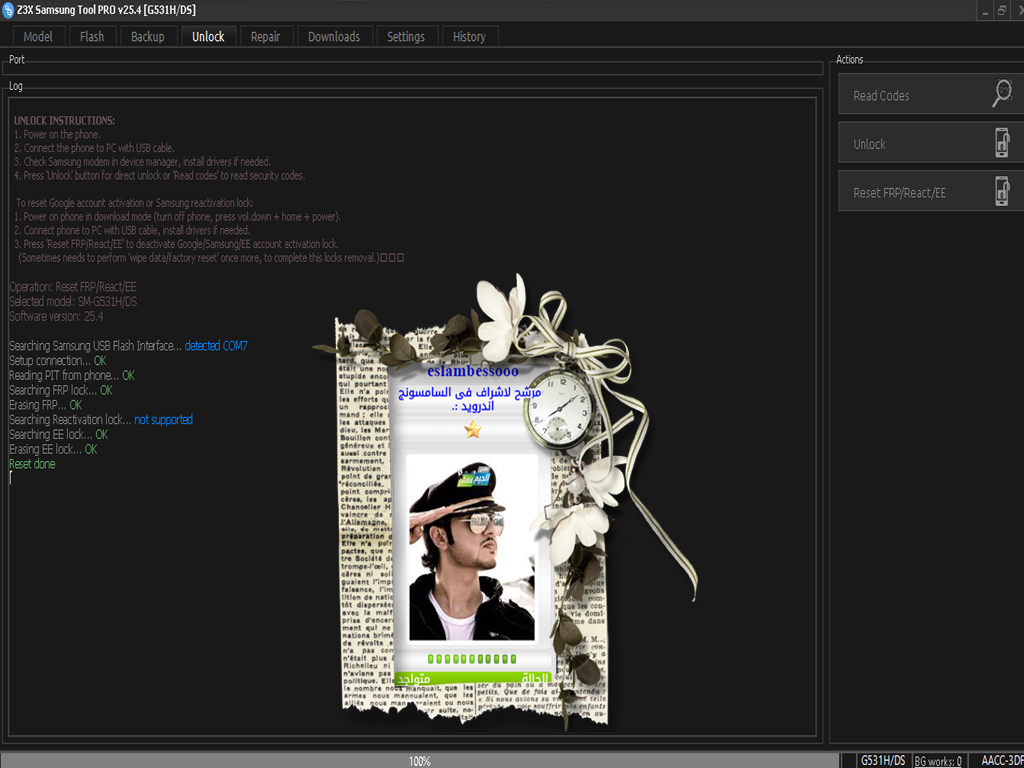Click the 100% progress bar
Image resolution: width=1024 pixels, height=768 pixels.
tap(419, 761)
